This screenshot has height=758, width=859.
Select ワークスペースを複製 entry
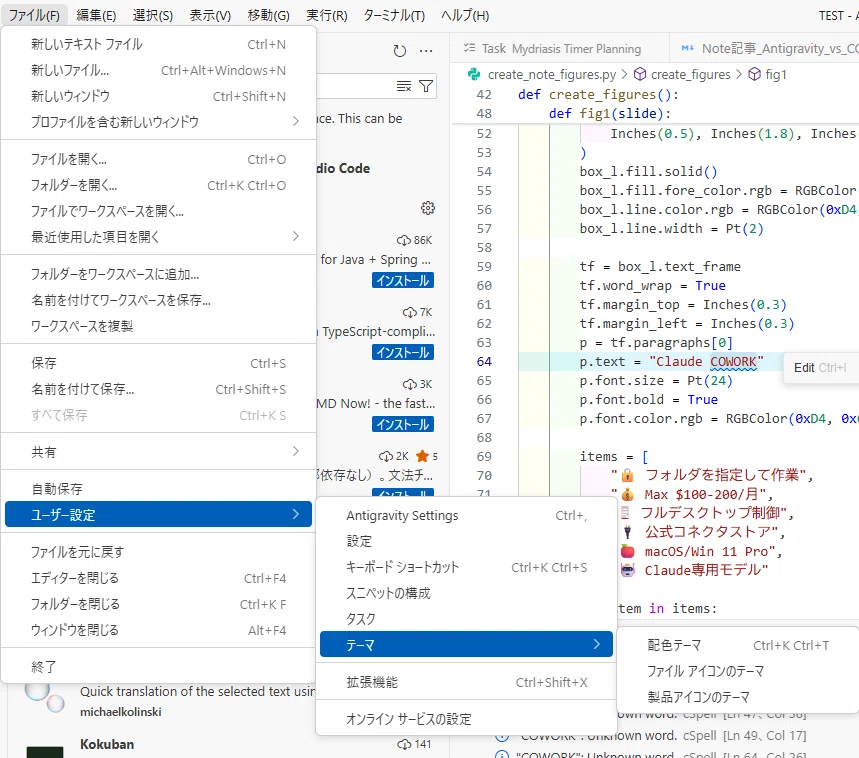(158, 326)
